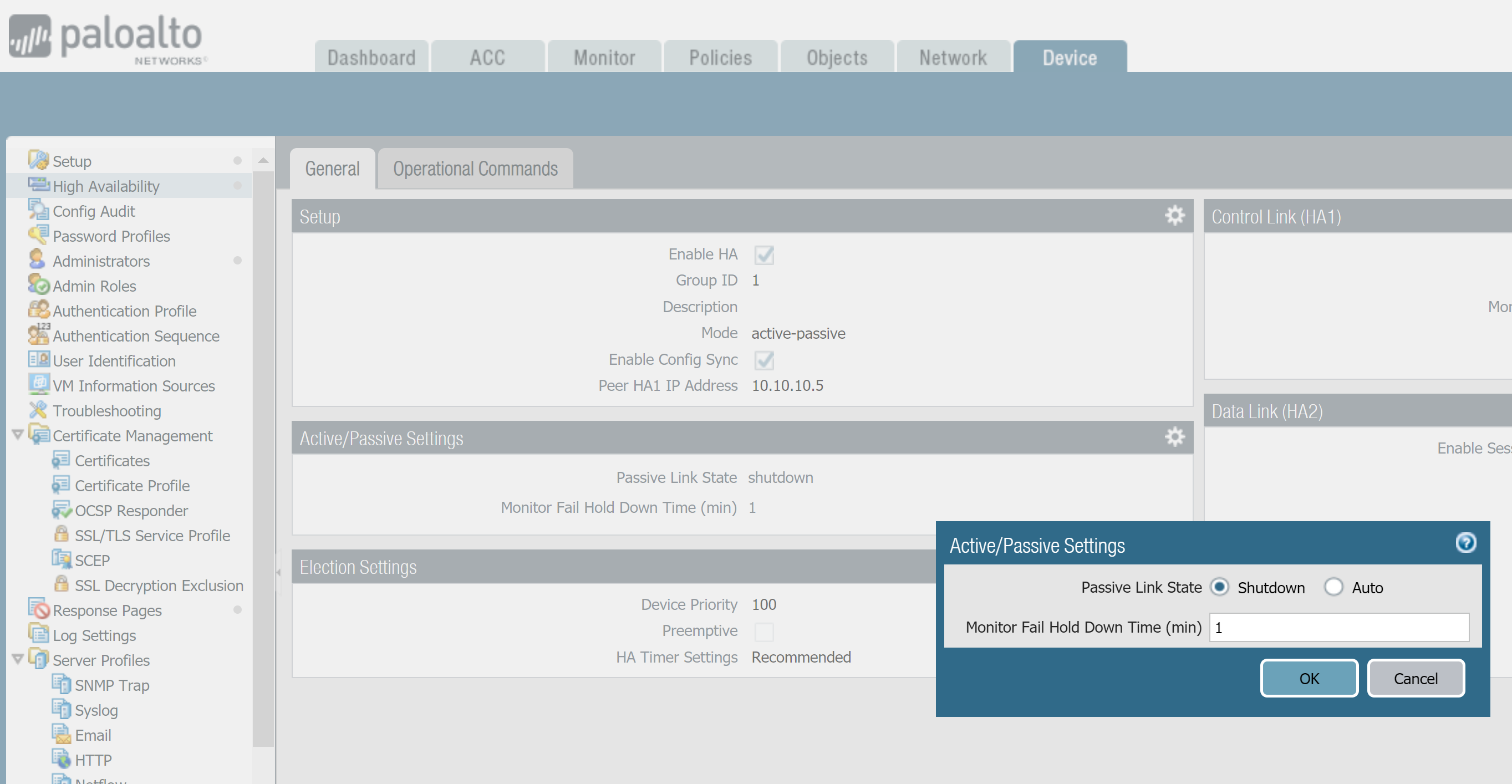
Task: Open the Network tab
Action: [952, 57]
